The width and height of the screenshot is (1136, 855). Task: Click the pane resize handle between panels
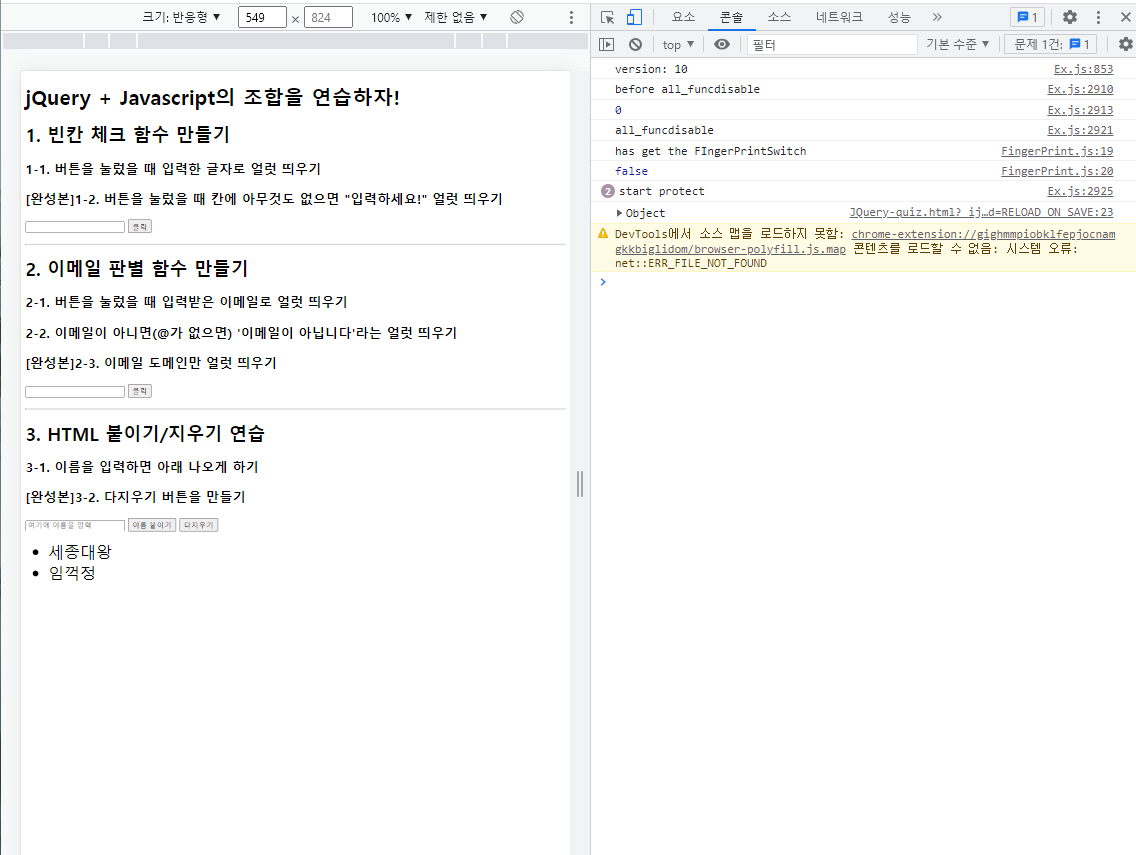[x=580, y=483]
